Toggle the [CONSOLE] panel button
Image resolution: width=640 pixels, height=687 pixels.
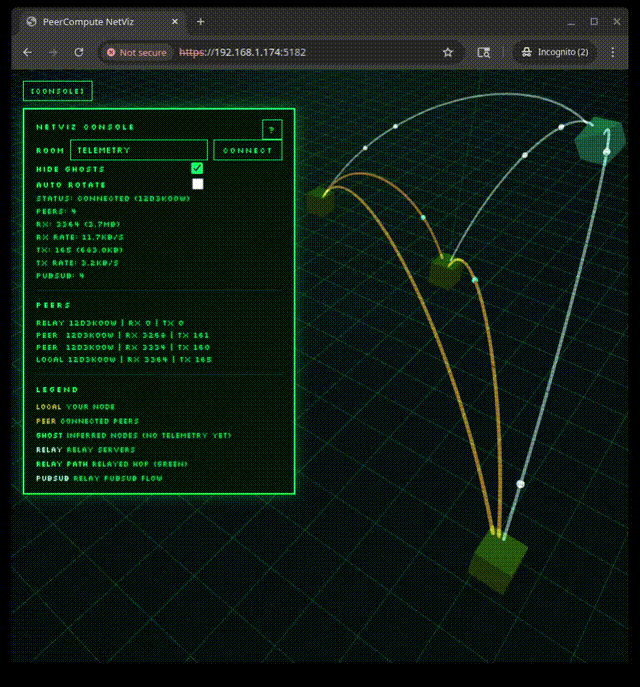57,91
